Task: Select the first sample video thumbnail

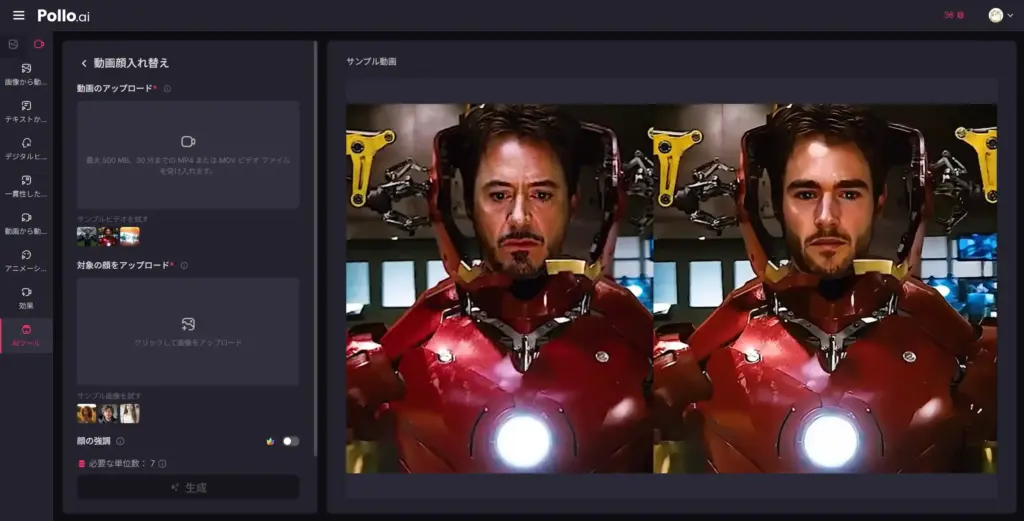Action: tap(86, 236)
